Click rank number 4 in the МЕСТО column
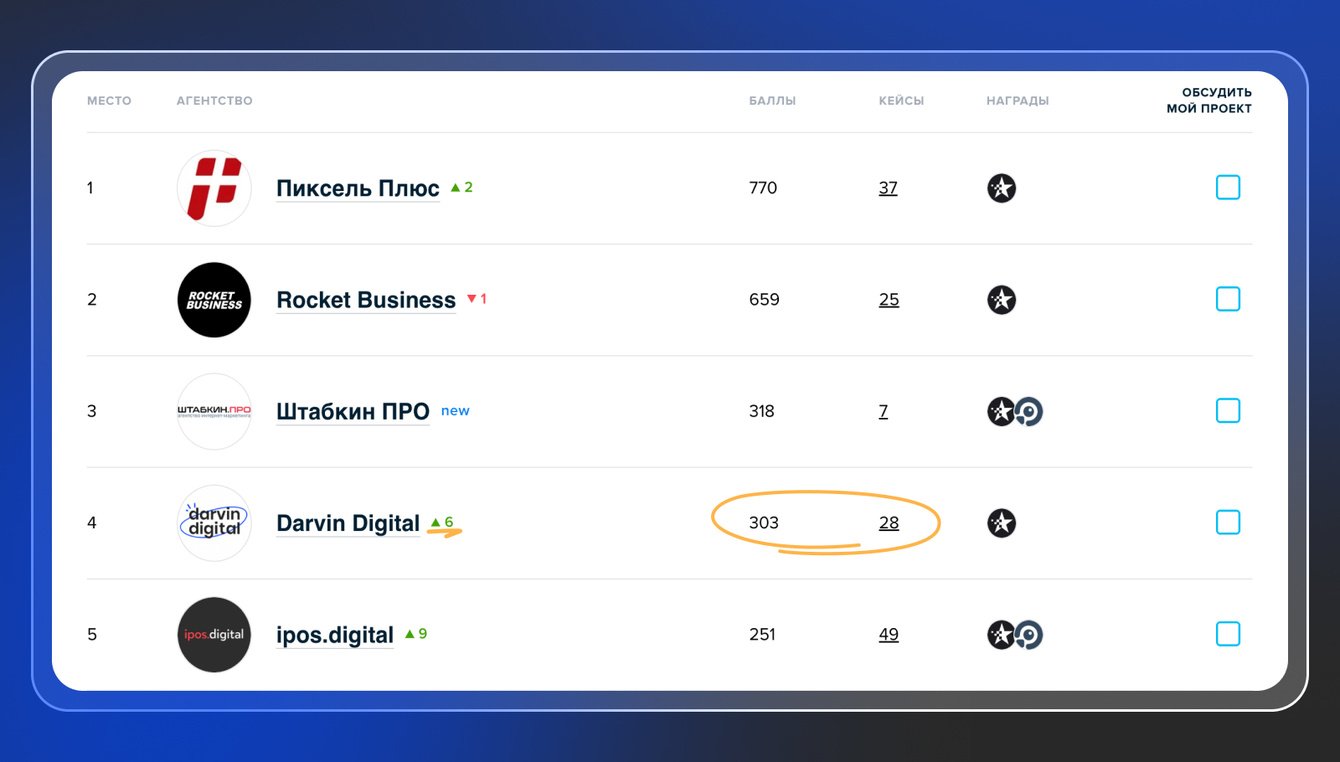 [92, 523]
